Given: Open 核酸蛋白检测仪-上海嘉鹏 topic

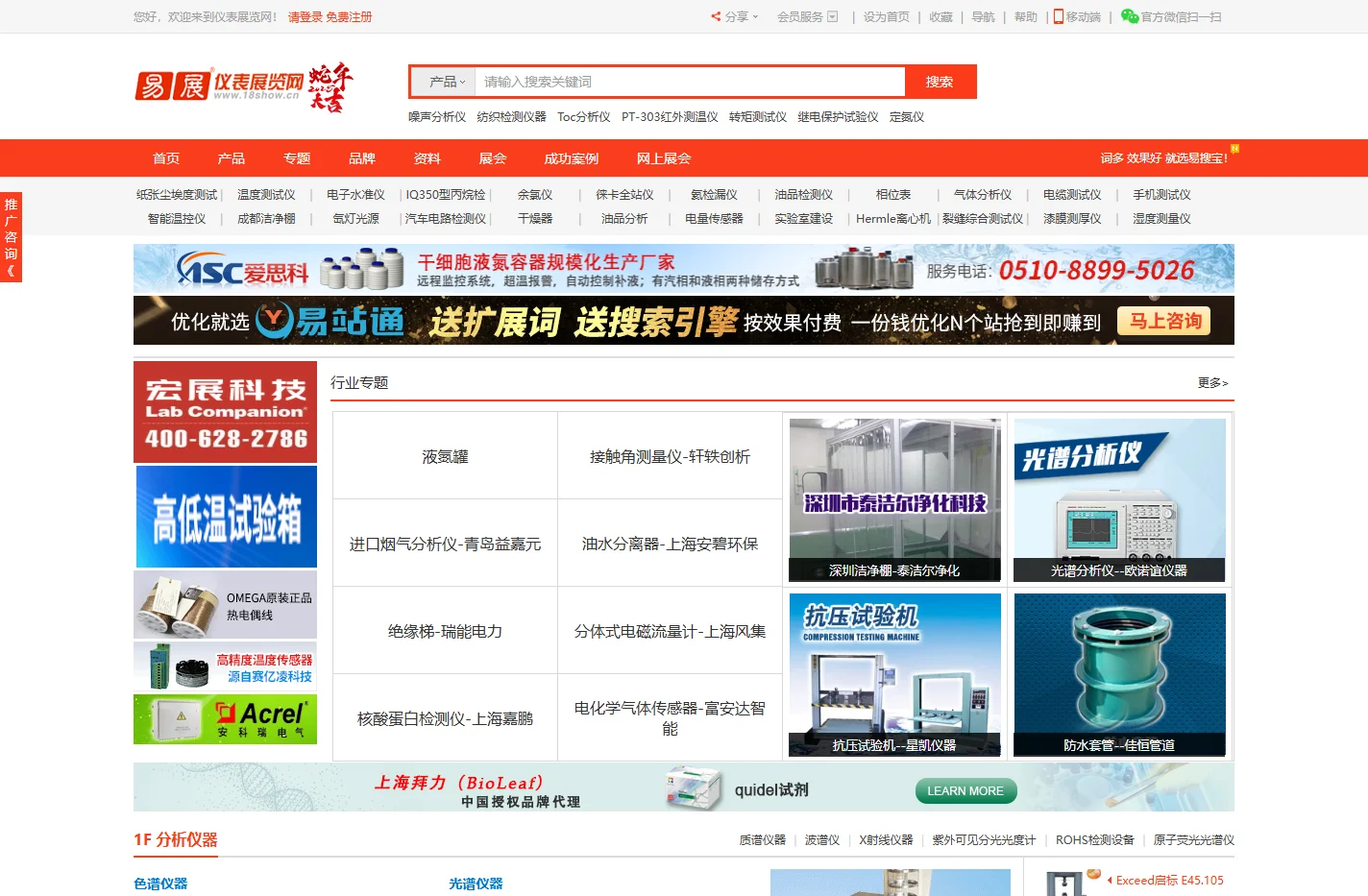Looking at the screenshot, I should (x=445, y=718).
